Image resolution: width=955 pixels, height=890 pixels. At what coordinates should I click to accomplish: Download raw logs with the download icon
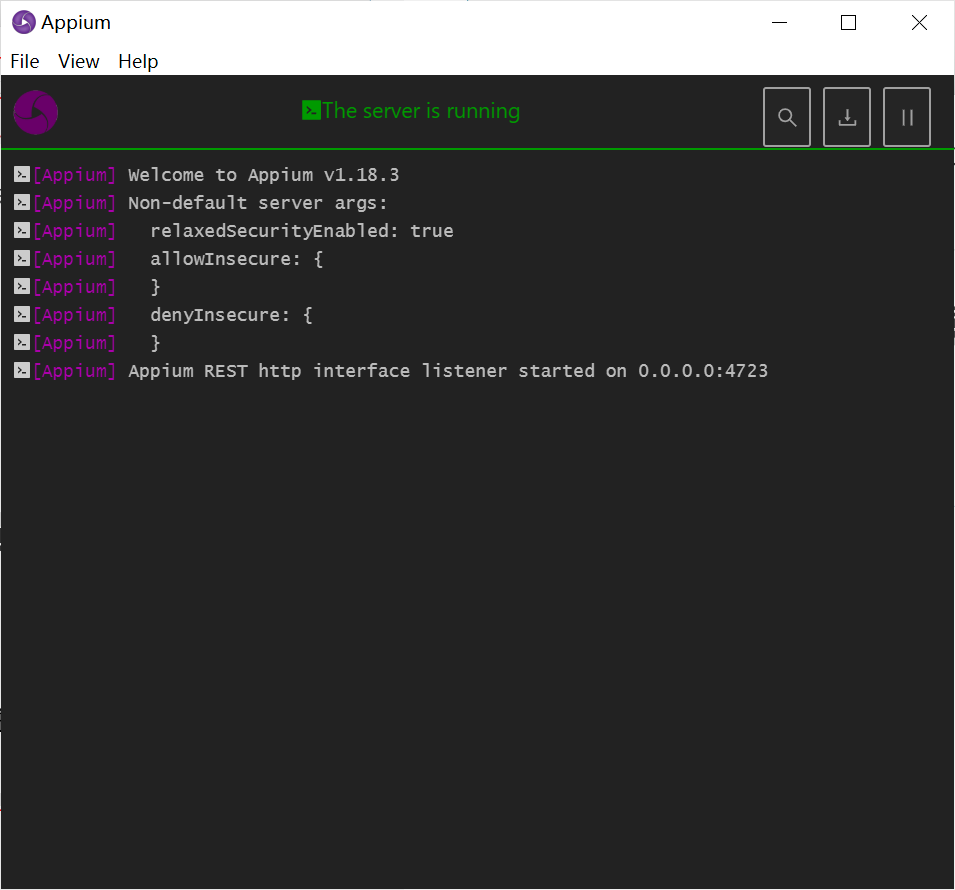847,117
